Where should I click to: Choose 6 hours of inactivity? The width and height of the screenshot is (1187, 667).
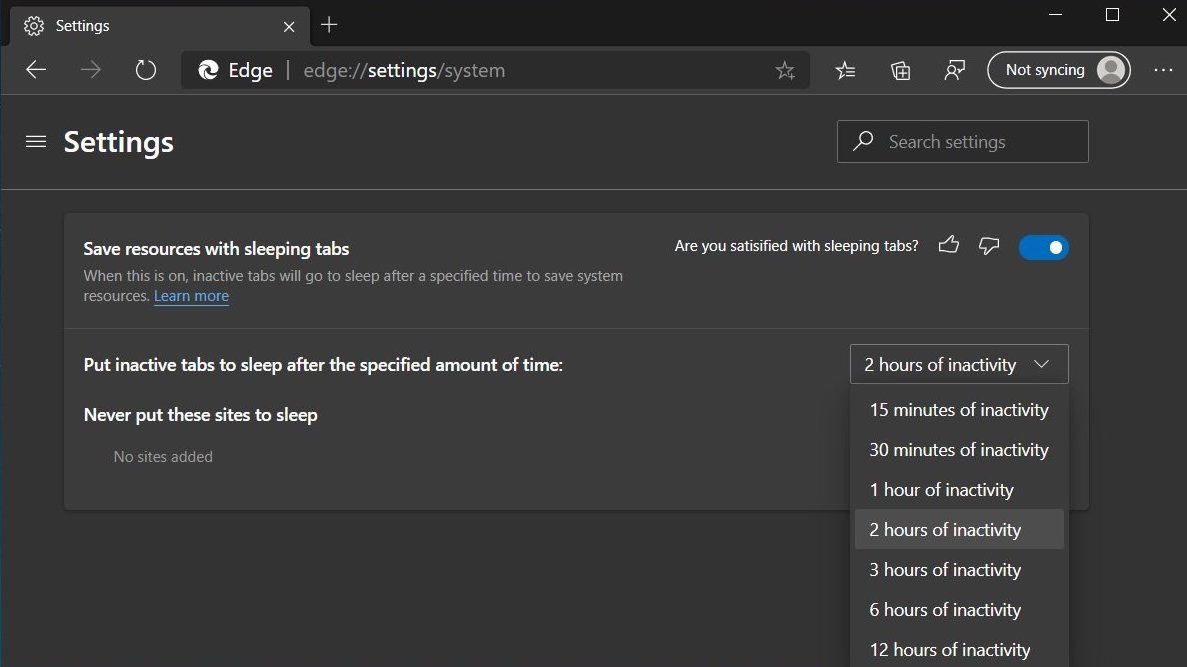959,609
